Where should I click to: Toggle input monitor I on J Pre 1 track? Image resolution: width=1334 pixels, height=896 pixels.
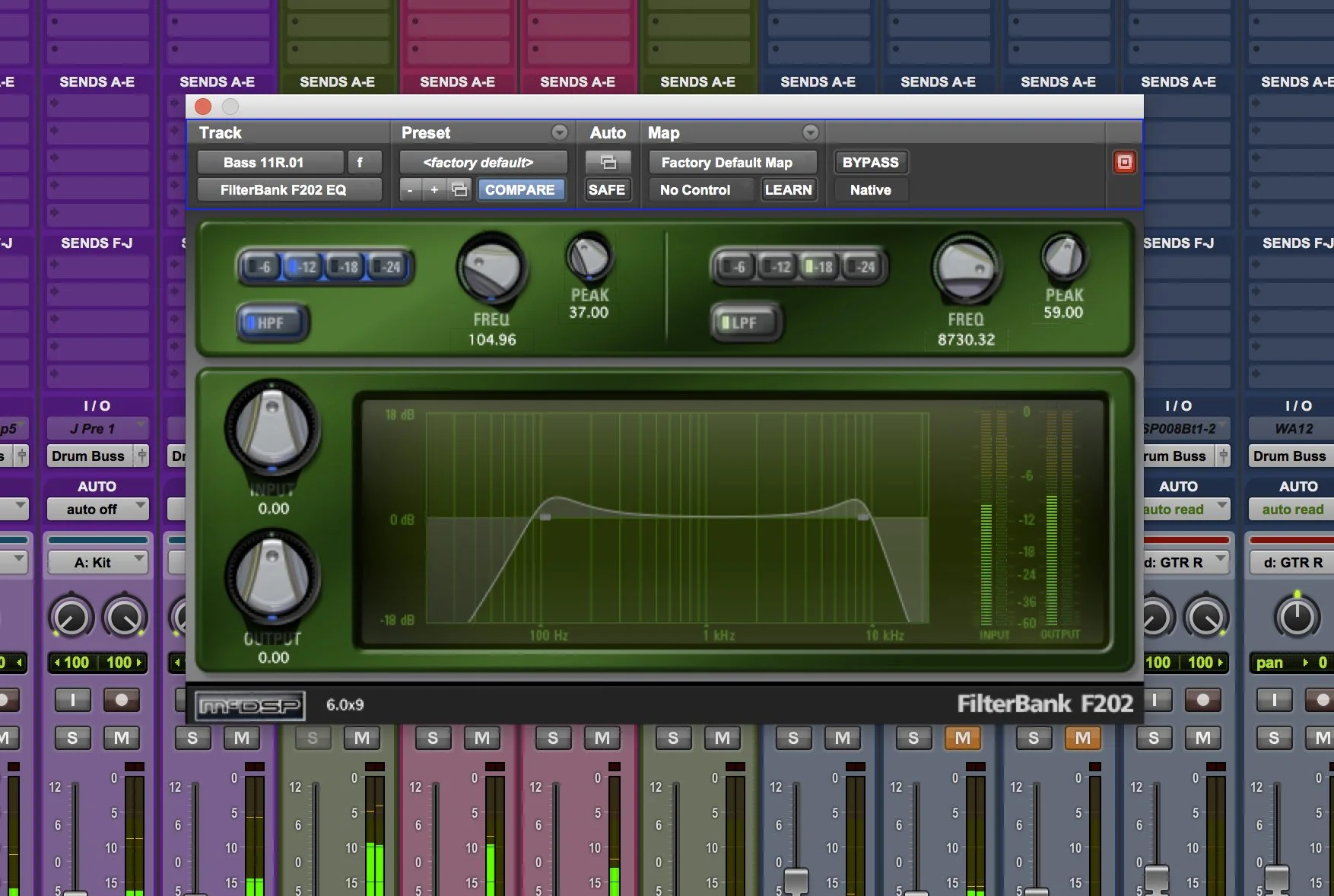(73, 700)
